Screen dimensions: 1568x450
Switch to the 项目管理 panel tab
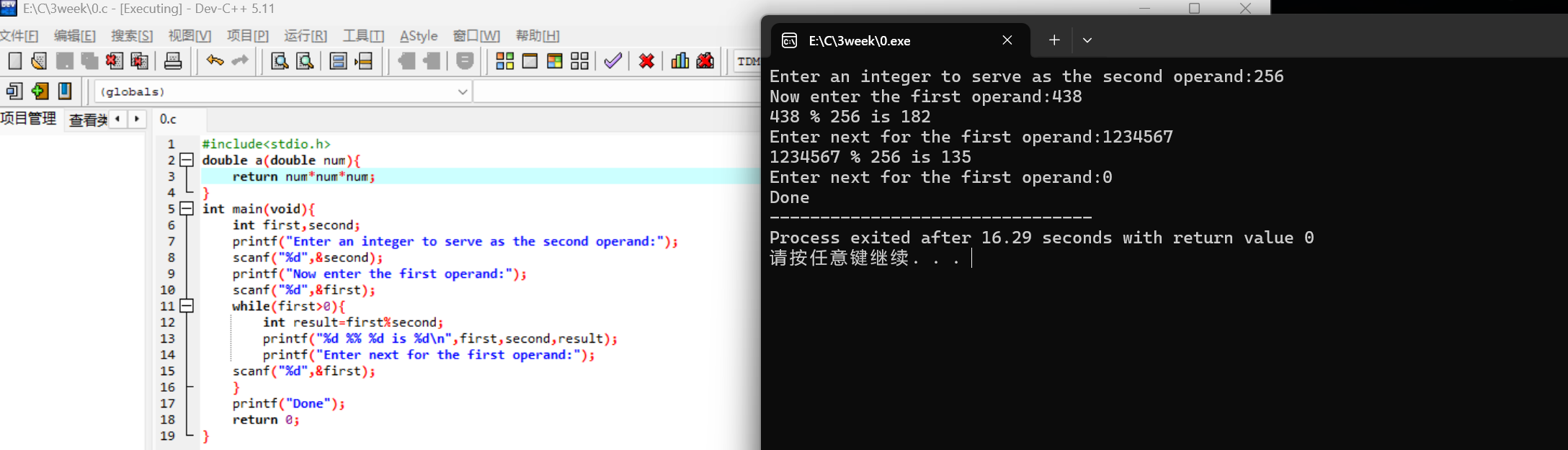pyautogui.click(x=29, y=119)
